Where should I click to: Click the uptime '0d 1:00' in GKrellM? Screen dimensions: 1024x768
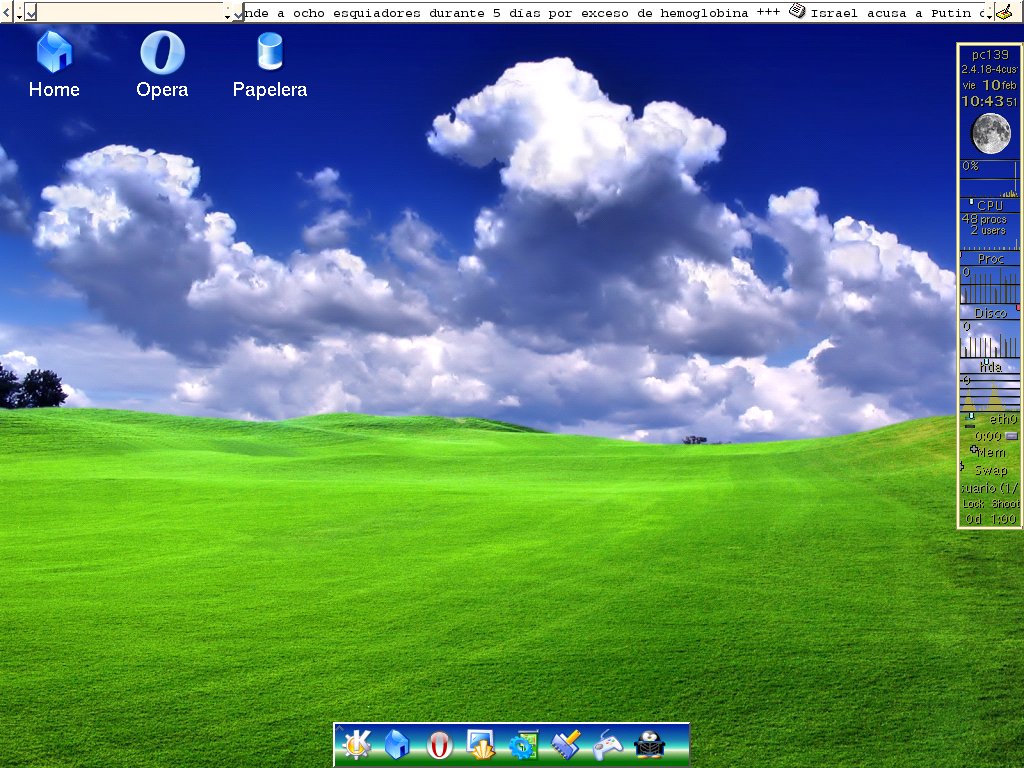pos(991,519)
